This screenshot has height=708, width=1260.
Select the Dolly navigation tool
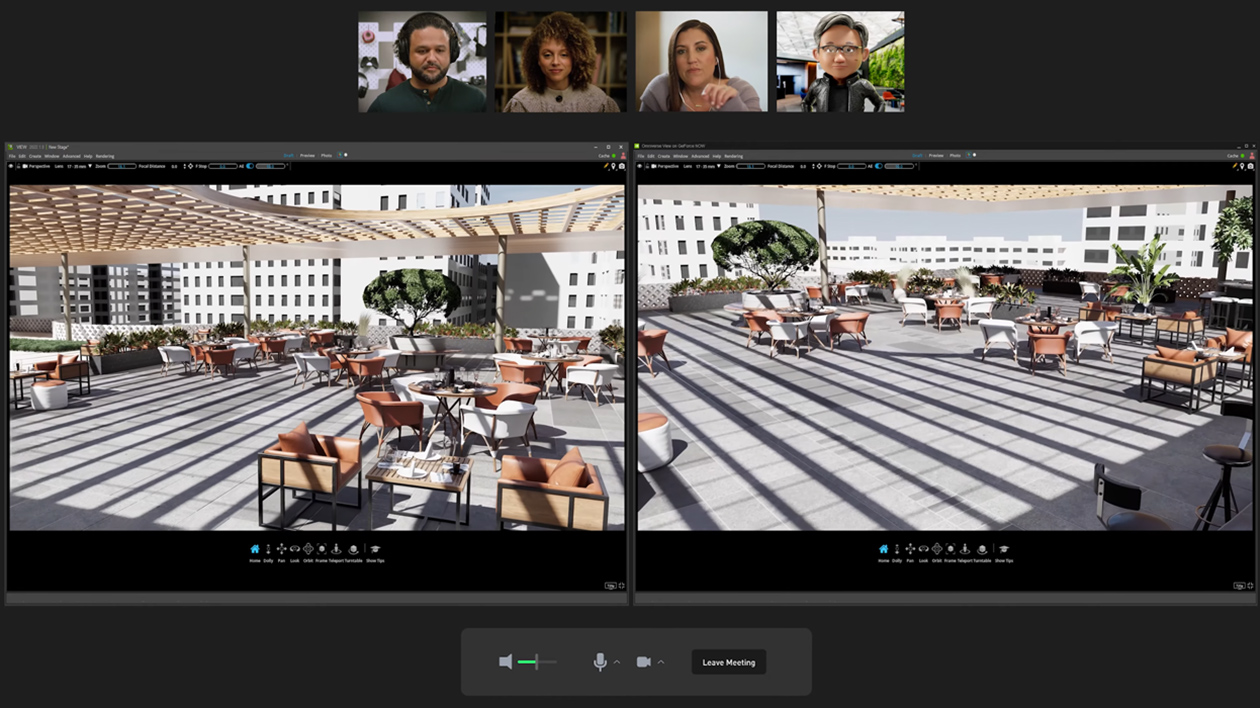click(269, 548)
